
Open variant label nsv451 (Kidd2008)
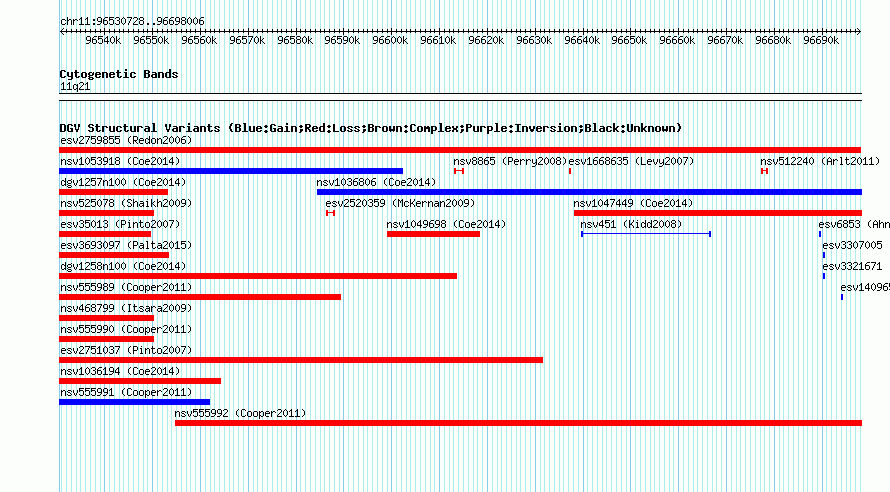[631, 224]
